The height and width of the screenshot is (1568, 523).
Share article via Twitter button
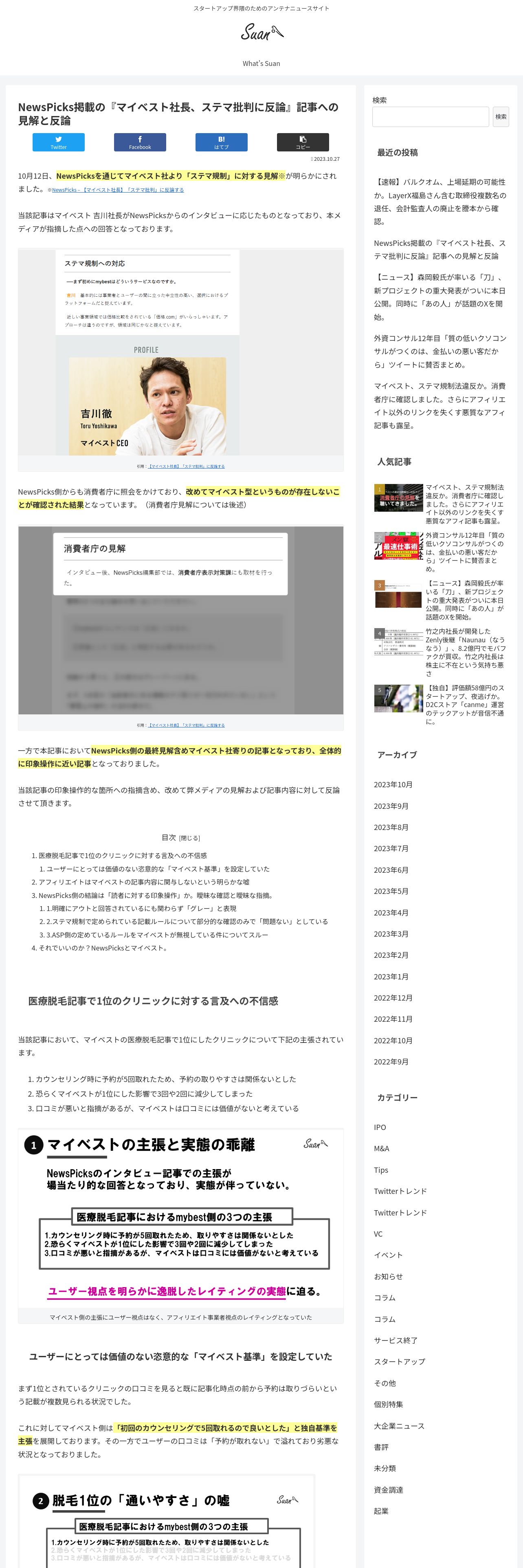click(x=58, y=142)
